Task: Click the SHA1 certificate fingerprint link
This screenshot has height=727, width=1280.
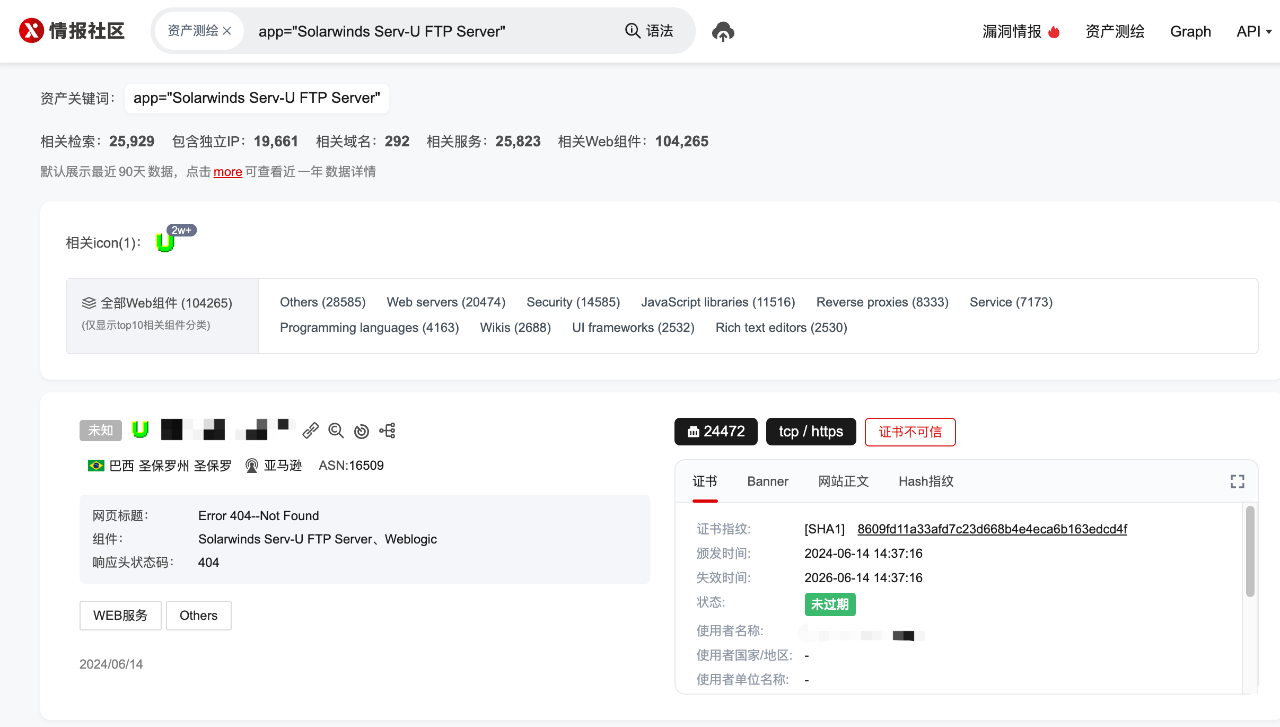Action: click(x=992, y=529)
